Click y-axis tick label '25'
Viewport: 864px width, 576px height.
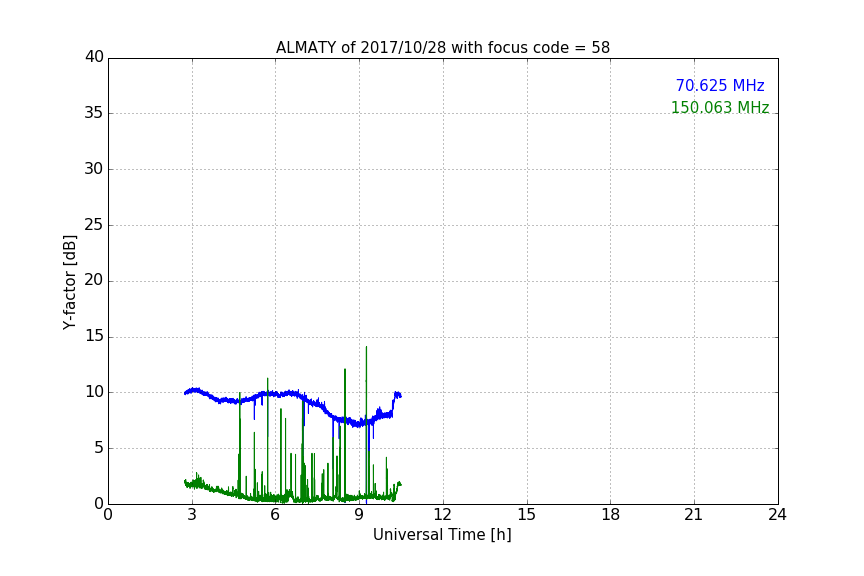(x=94, y=225)
